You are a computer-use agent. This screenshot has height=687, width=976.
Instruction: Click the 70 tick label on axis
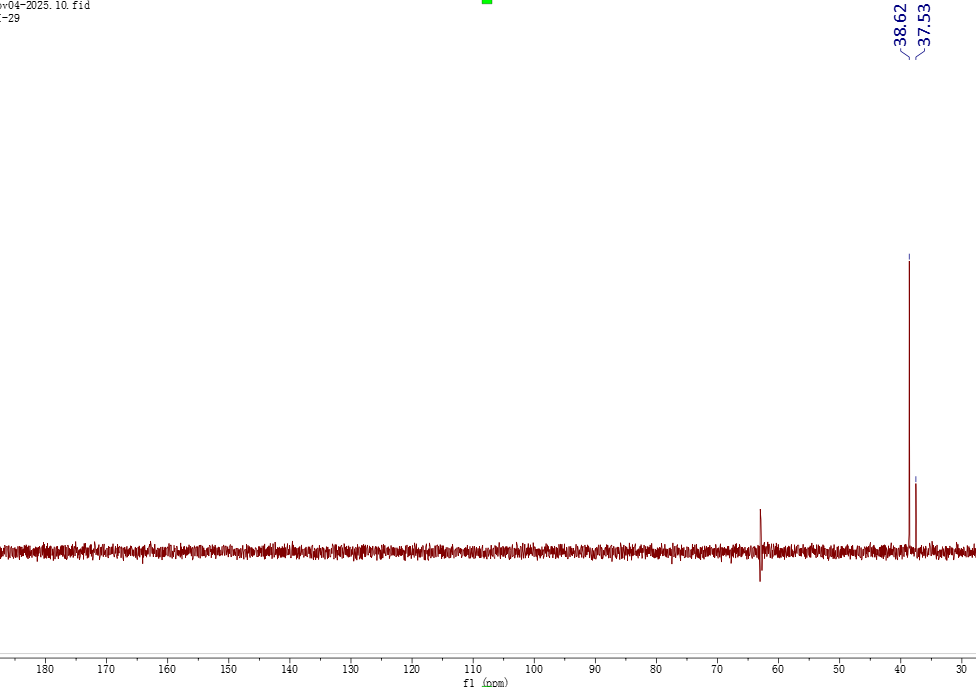(x=717, y=669)
